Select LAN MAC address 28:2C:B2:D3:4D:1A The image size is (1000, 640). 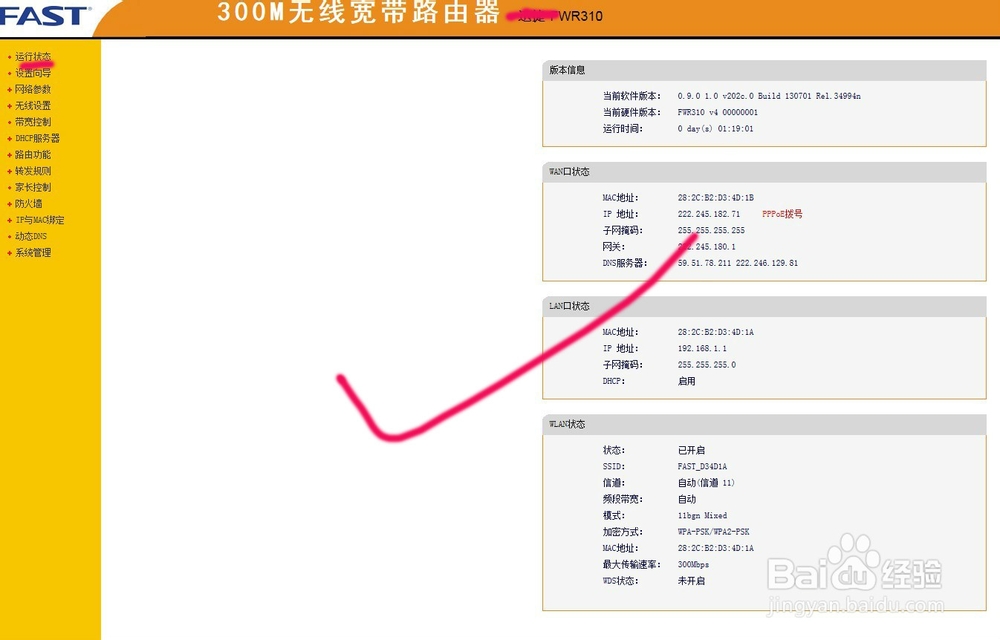716,332
